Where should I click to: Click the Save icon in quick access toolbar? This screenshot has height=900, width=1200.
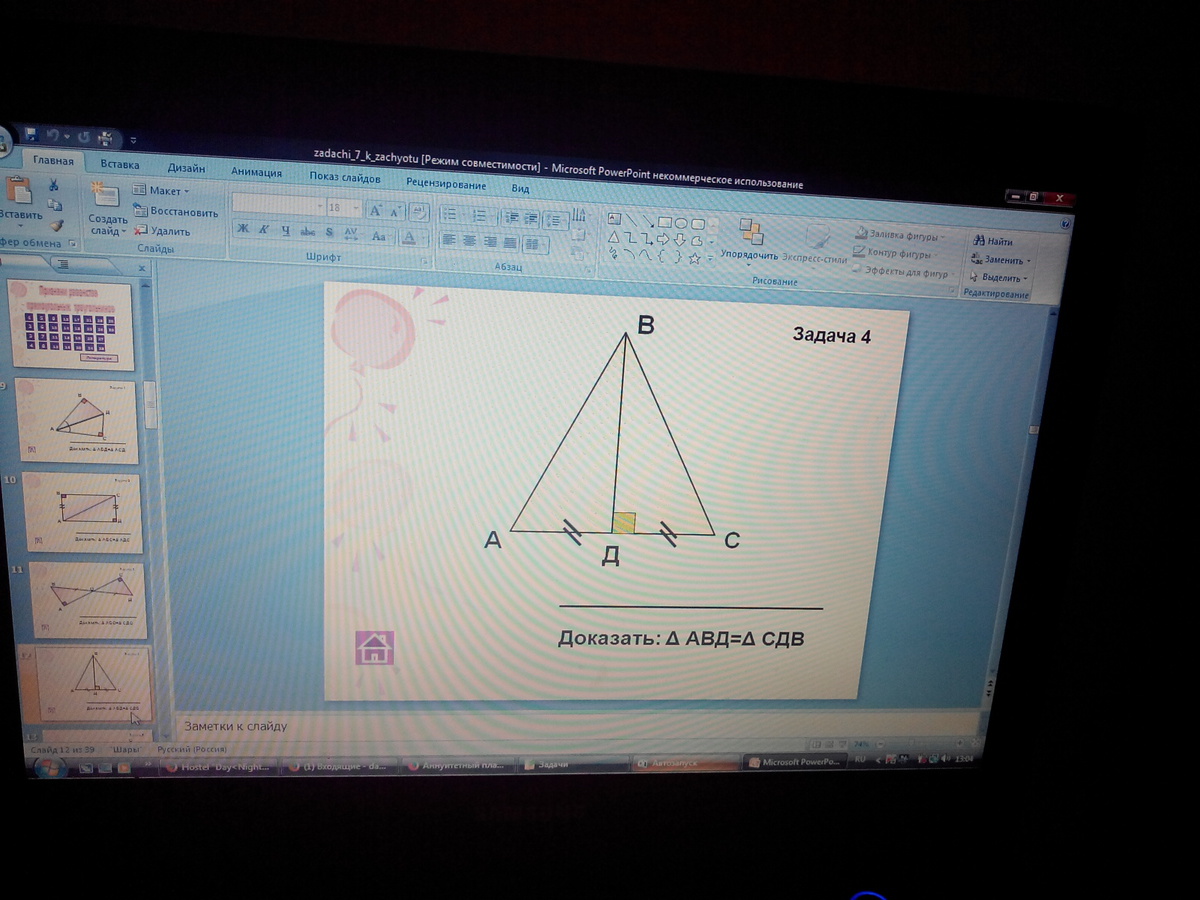(x=31, y=133)
